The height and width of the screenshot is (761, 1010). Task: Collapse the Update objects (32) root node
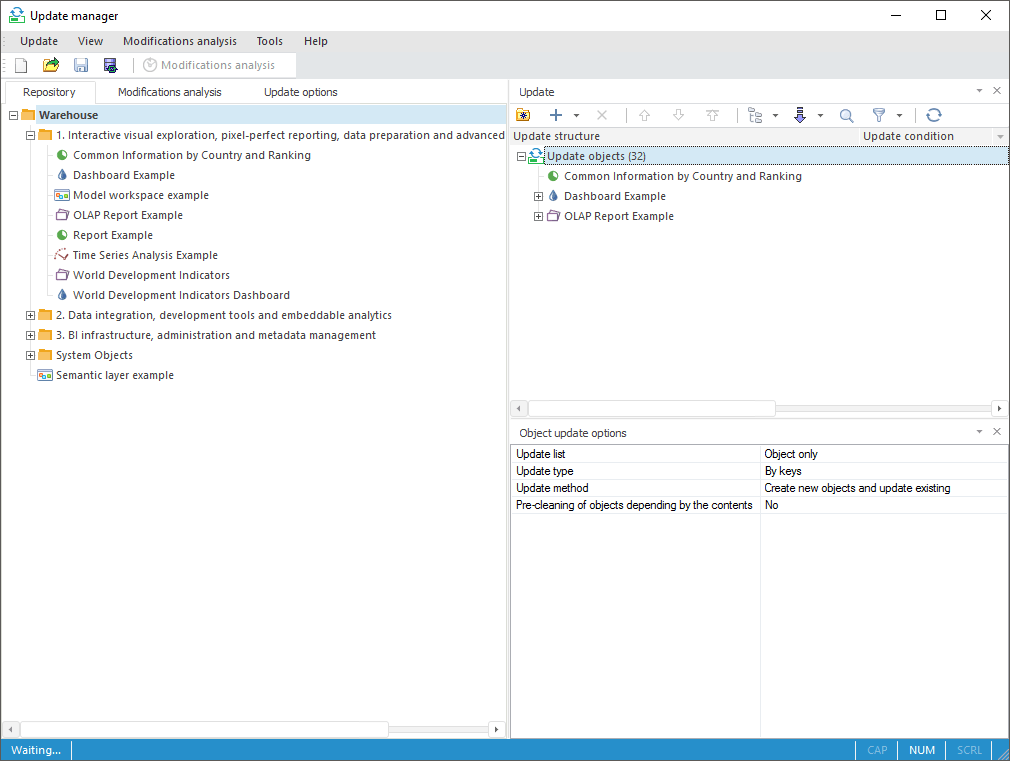click(521, 156)
